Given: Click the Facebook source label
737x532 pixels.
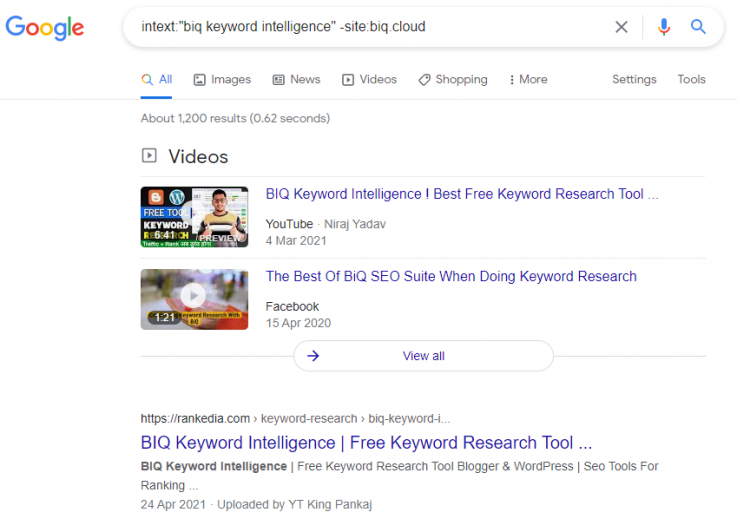Looking at the screenshot, I should point(292,306).
